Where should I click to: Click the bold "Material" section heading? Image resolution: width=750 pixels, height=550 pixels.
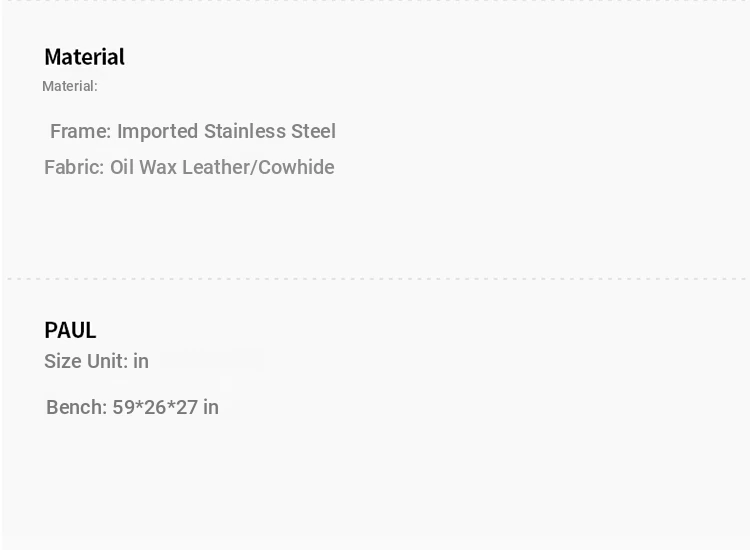(84, 57)
